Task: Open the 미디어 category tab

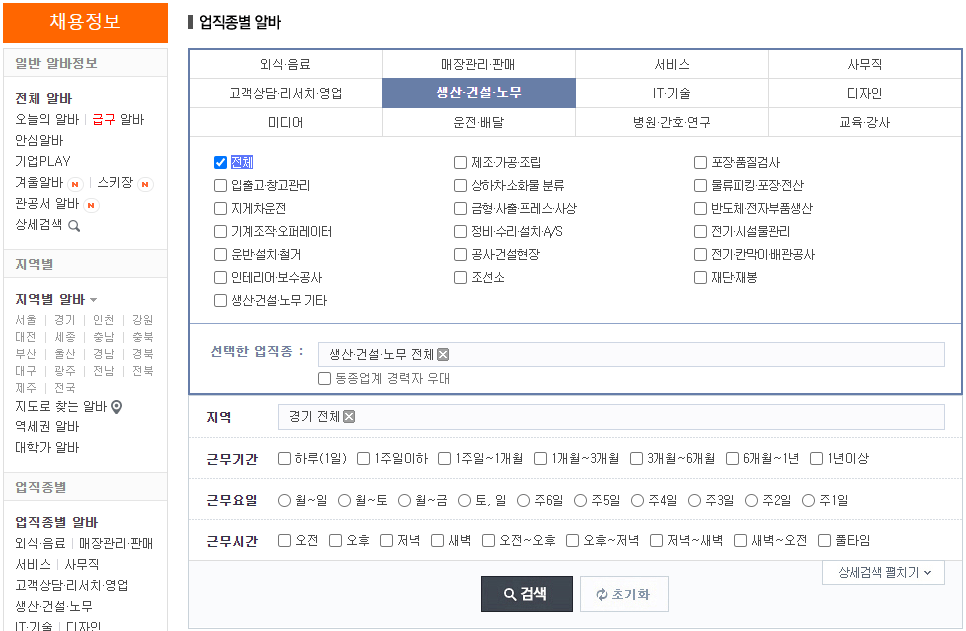Action: pyautogui.click(x=285, y=122)
